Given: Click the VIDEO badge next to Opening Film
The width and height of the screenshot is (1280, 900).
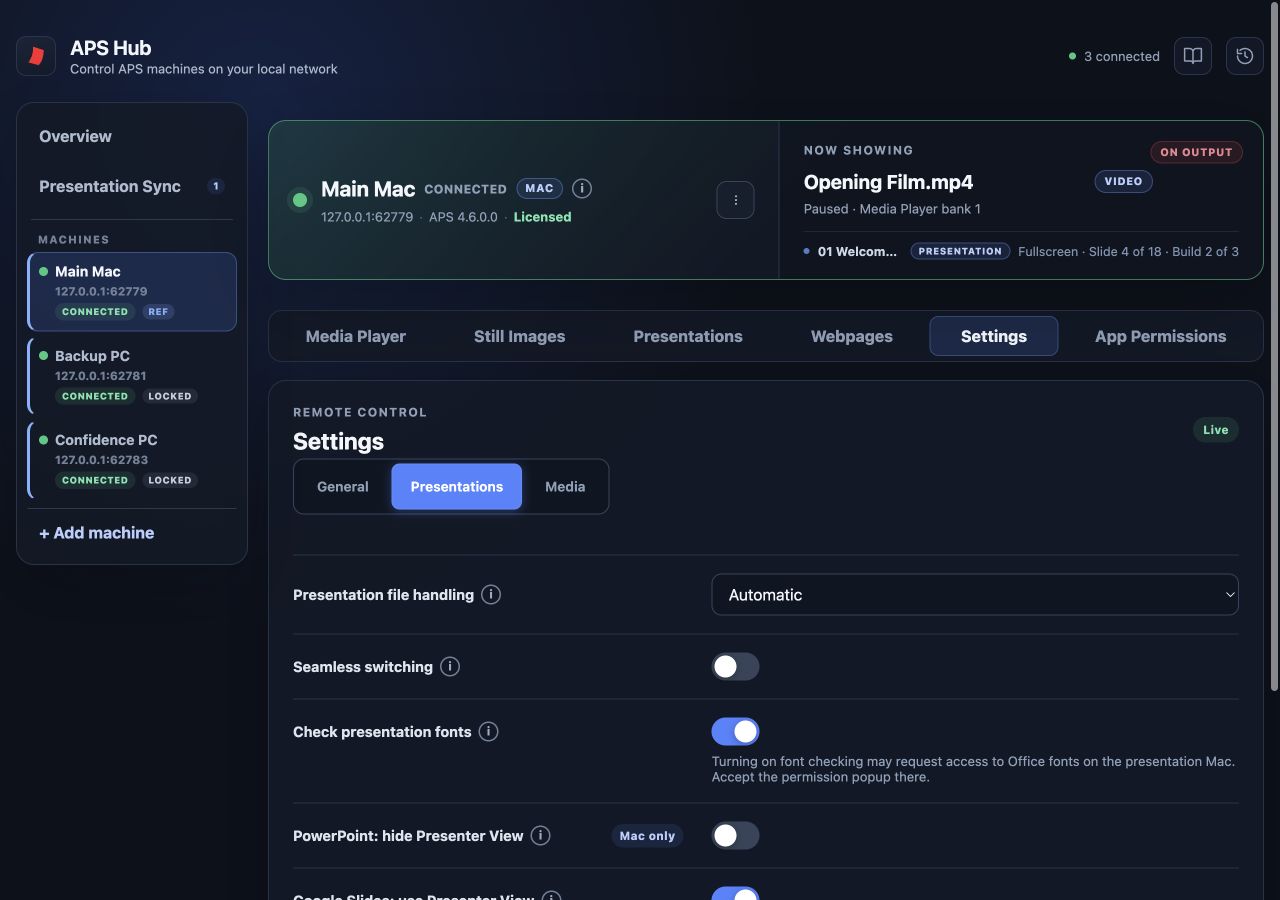Looking at the screenshot, I should click(x=1124, y=182).
